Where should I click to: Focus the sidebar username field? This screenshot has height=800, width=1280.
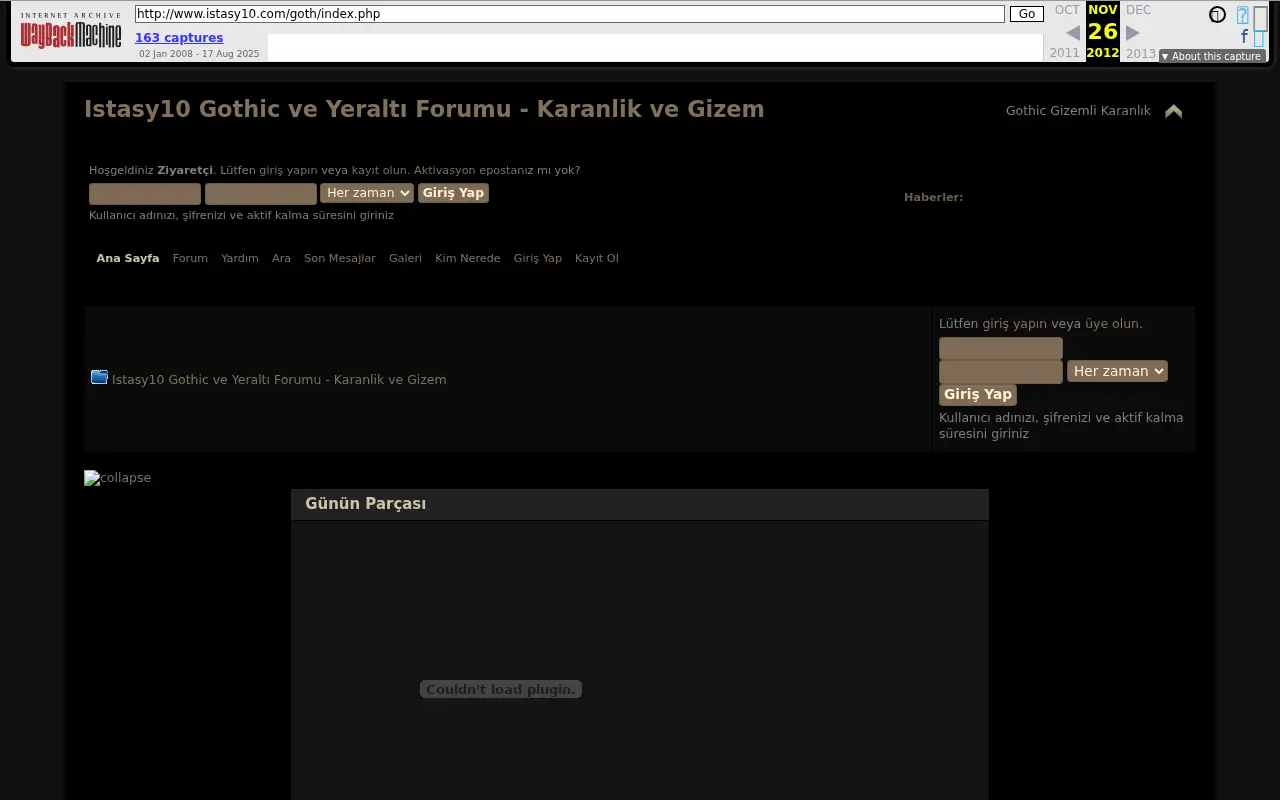click(x=1001, y=348)
